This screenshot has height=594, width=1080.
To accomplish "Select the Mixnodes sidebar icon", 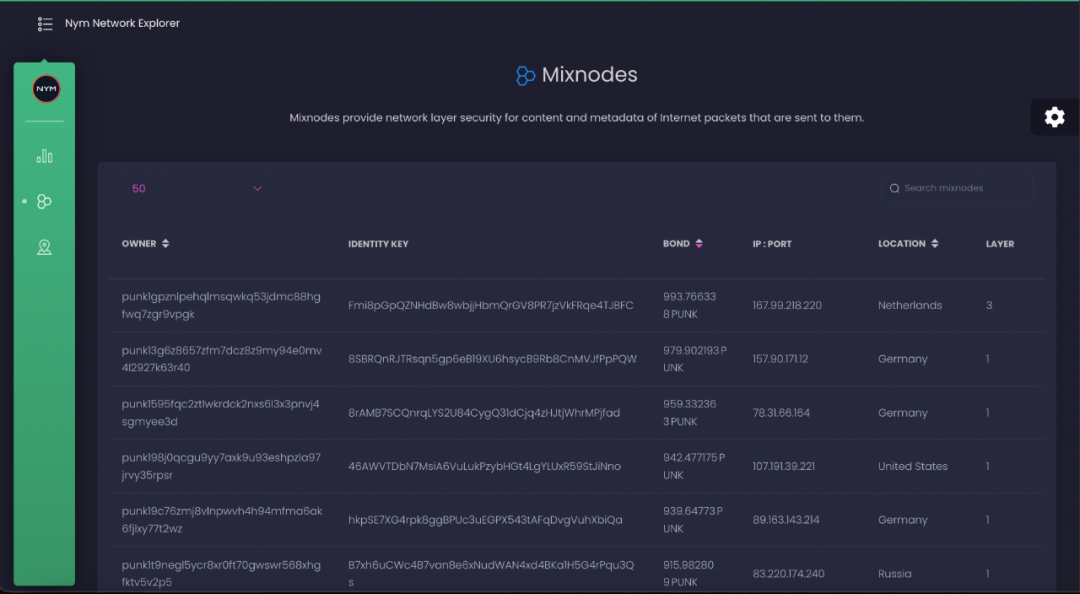I will (x=44, y=201).
